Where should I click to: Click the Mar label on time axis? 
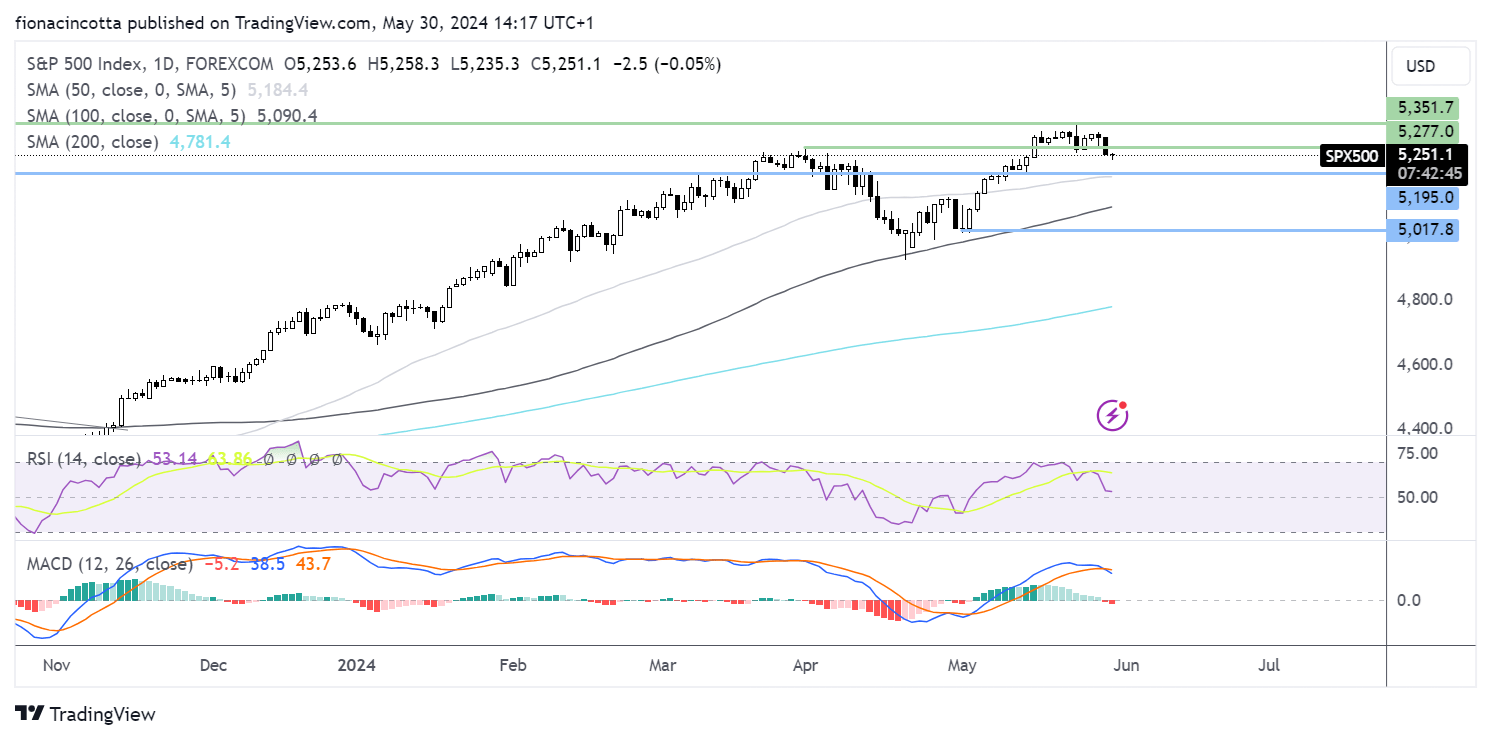click(662, 664)
